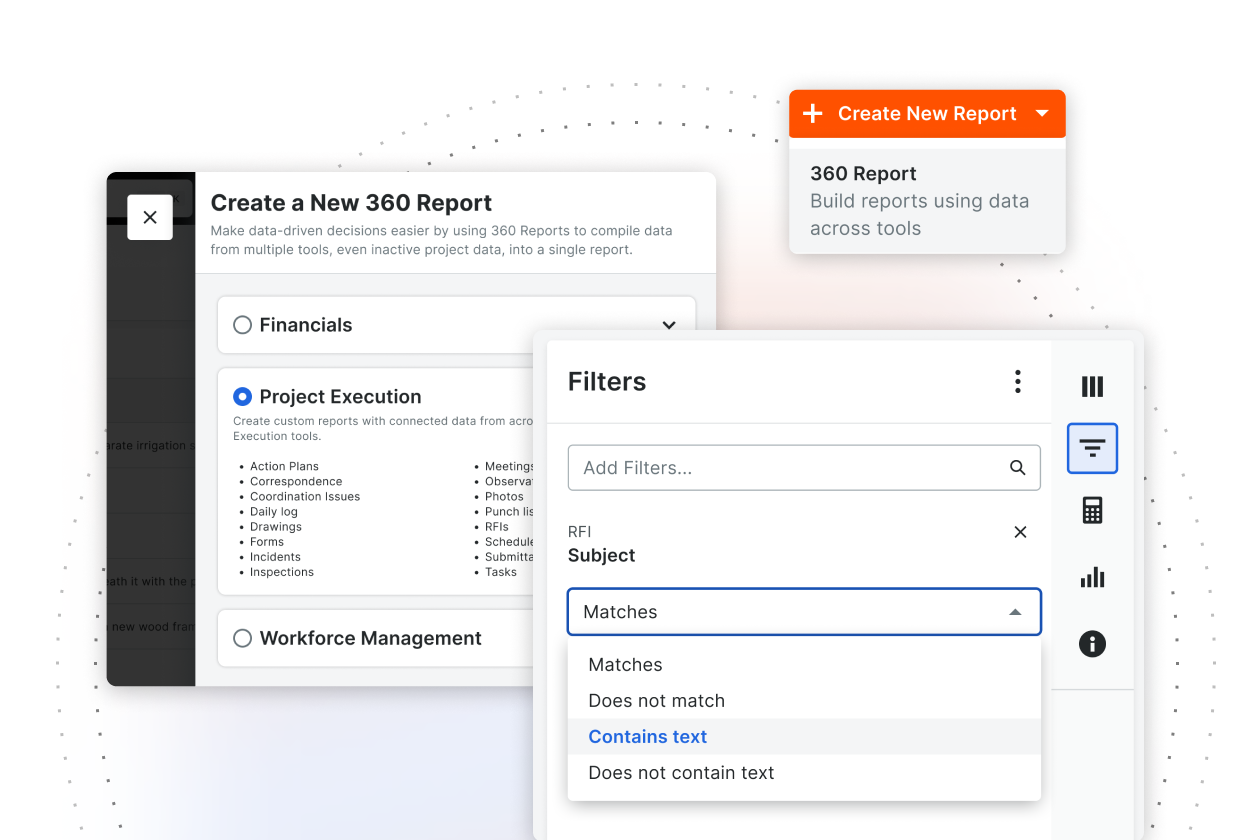The height and width of the screenshot is (840, 1260).
Task: Open the Calculations (calculator) panel icon
Action: click(1092, 510)
